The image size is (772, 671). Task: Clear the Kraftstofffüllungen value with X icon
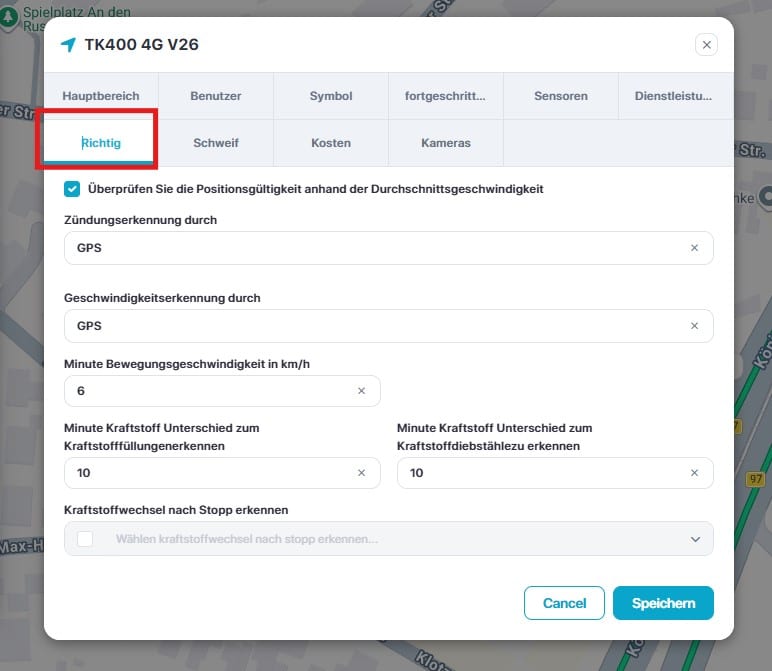pos(361,473)
